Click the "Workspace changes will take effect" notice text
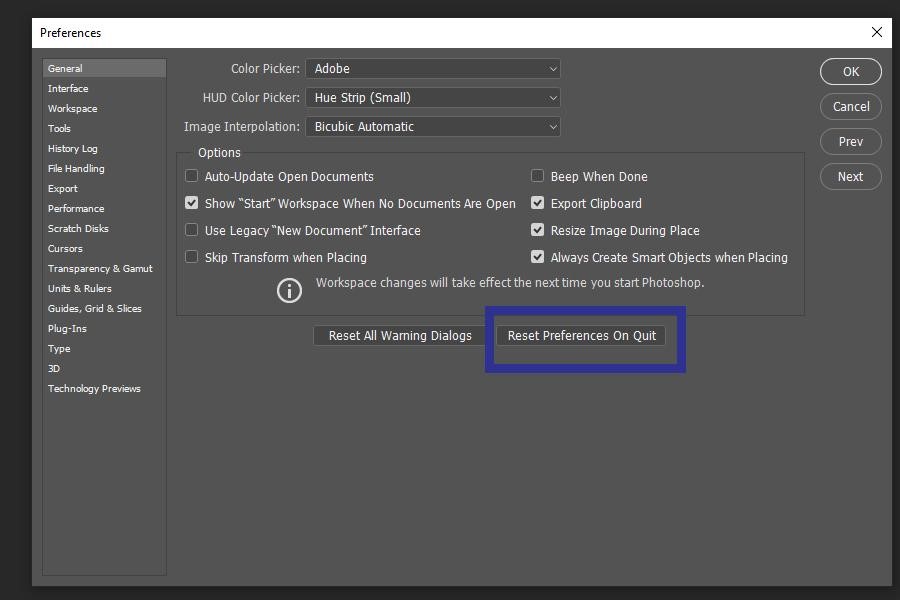Image resolution: width=900 pixels, height=600 pixels. tap(510, 282)
